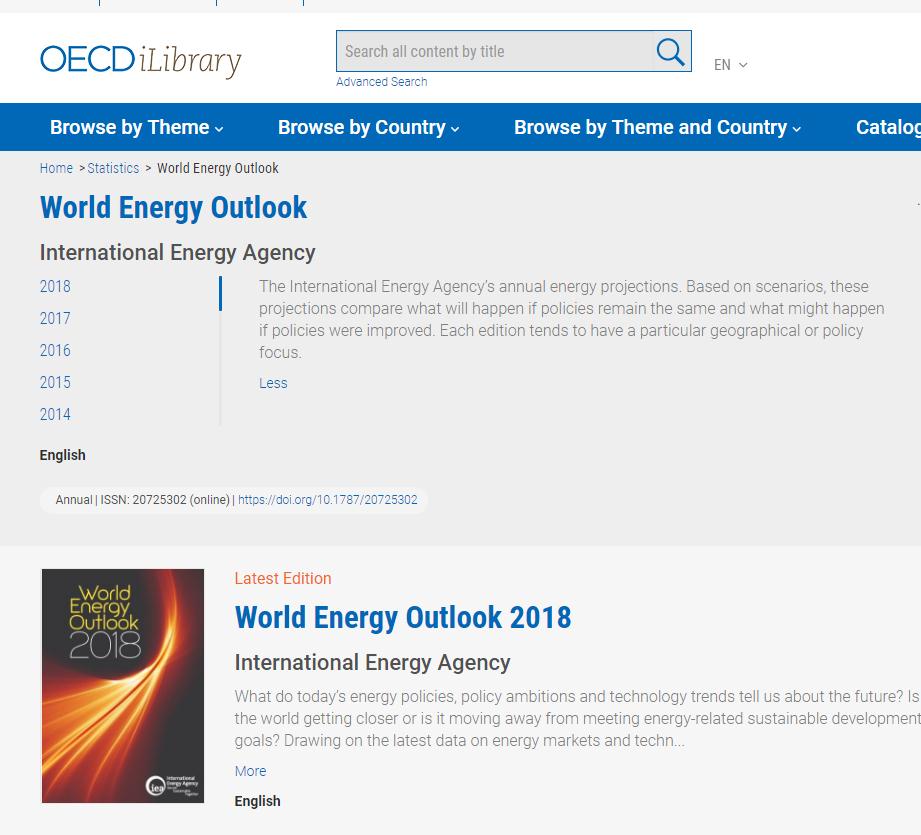Expand the Browse by Country menu
The image size is (921, 835).
368,127
